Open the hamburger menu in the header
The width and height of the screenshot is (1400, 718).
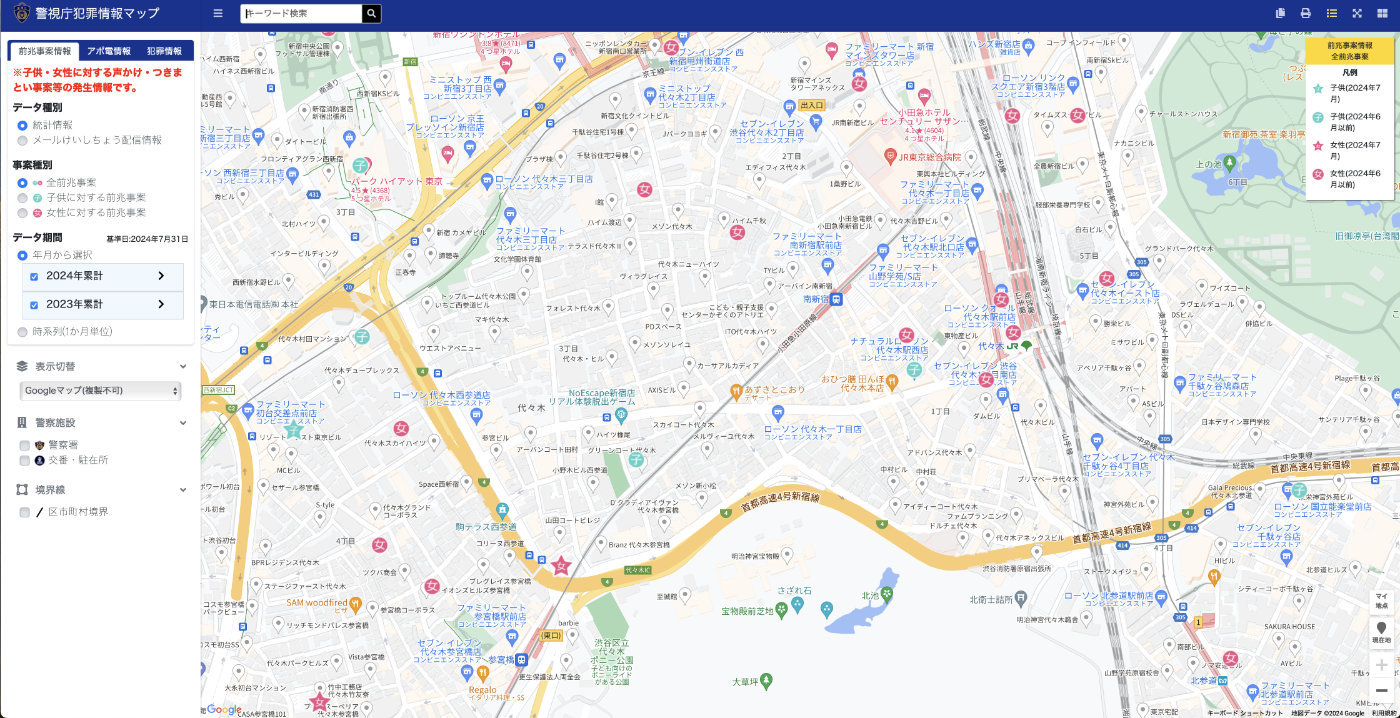218,14
